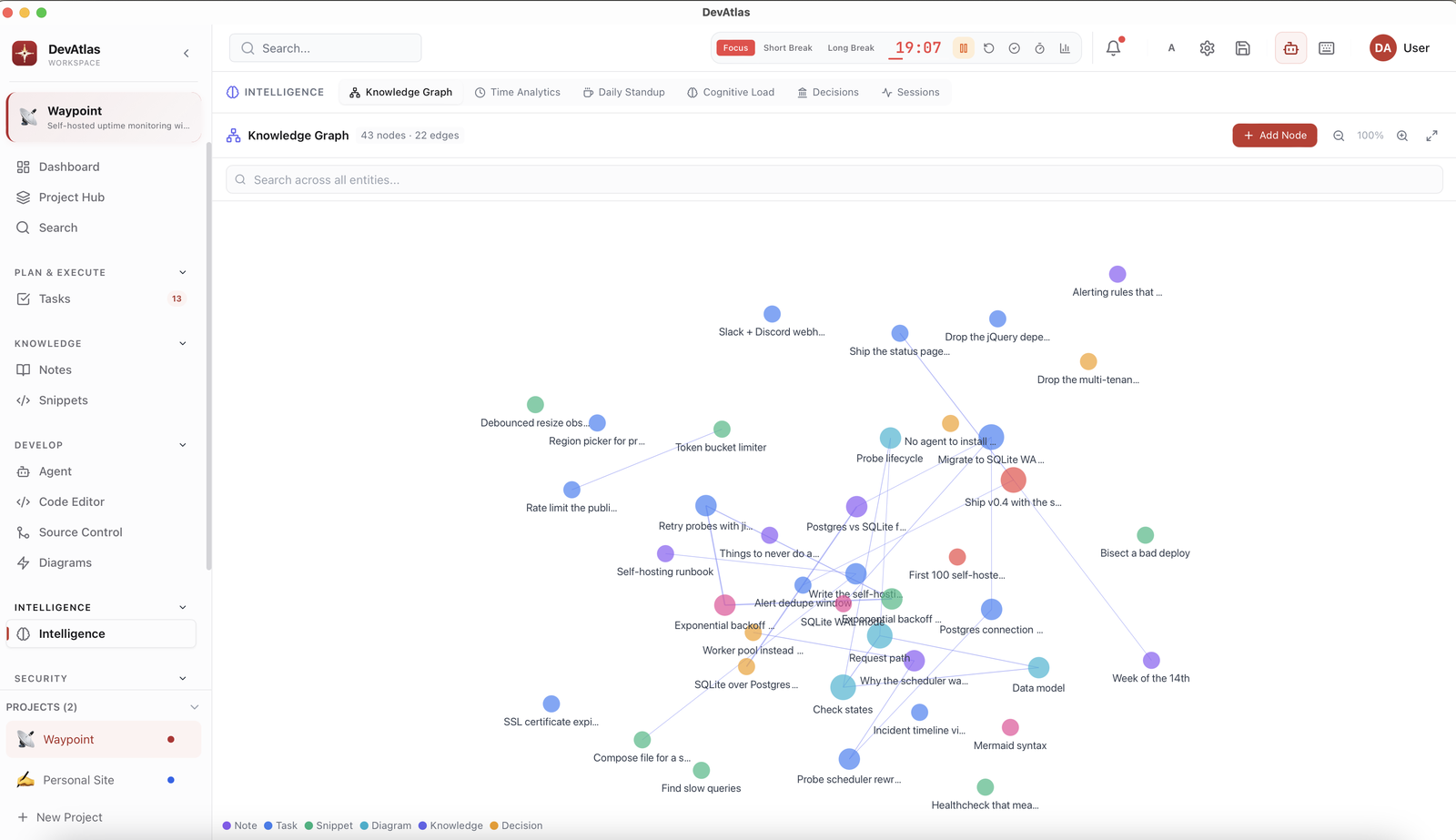
Task: Collapse the Knowledge section
Action: (183, 343)
